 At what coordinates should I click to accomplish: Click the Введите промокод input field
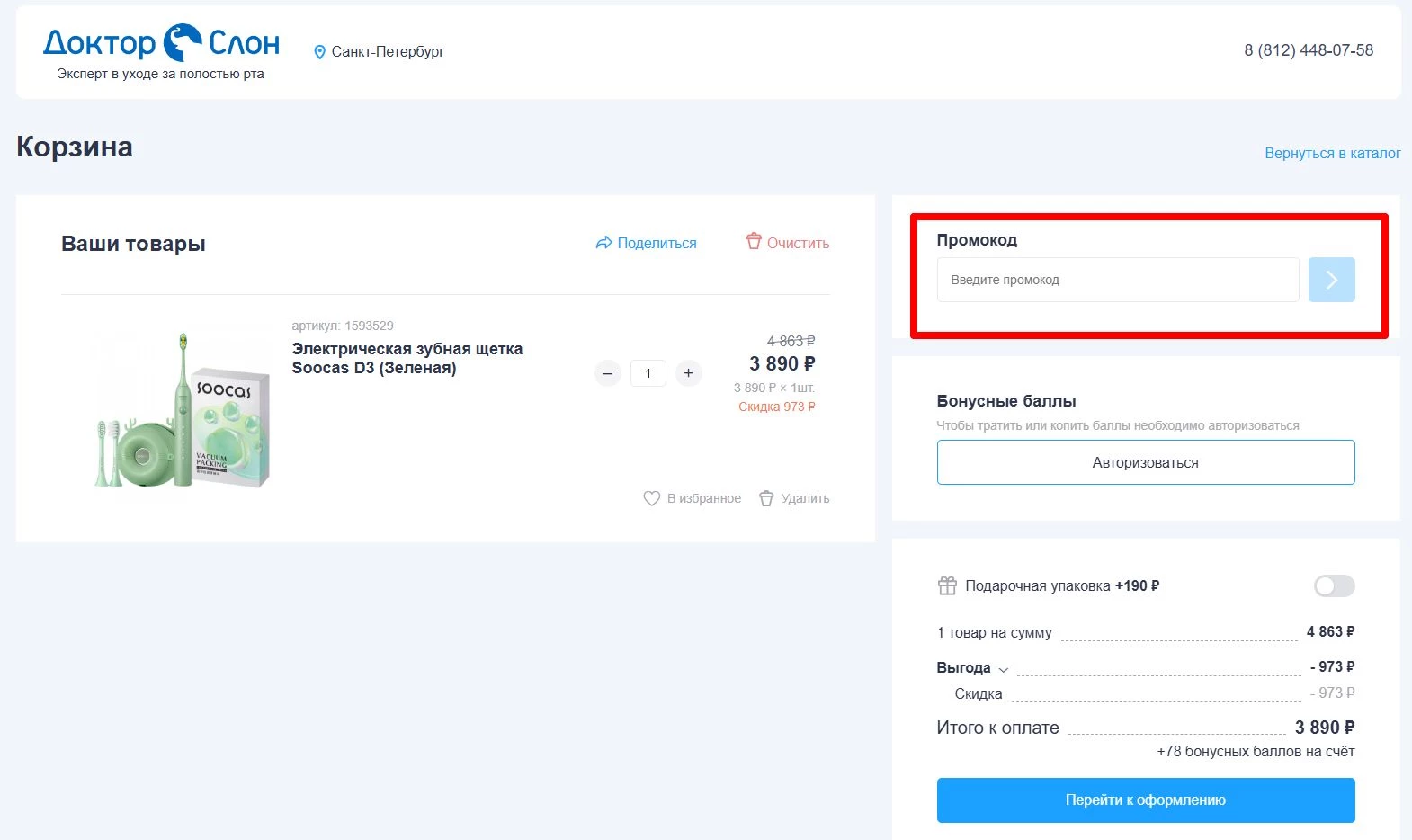click(x=1117, y=280)
